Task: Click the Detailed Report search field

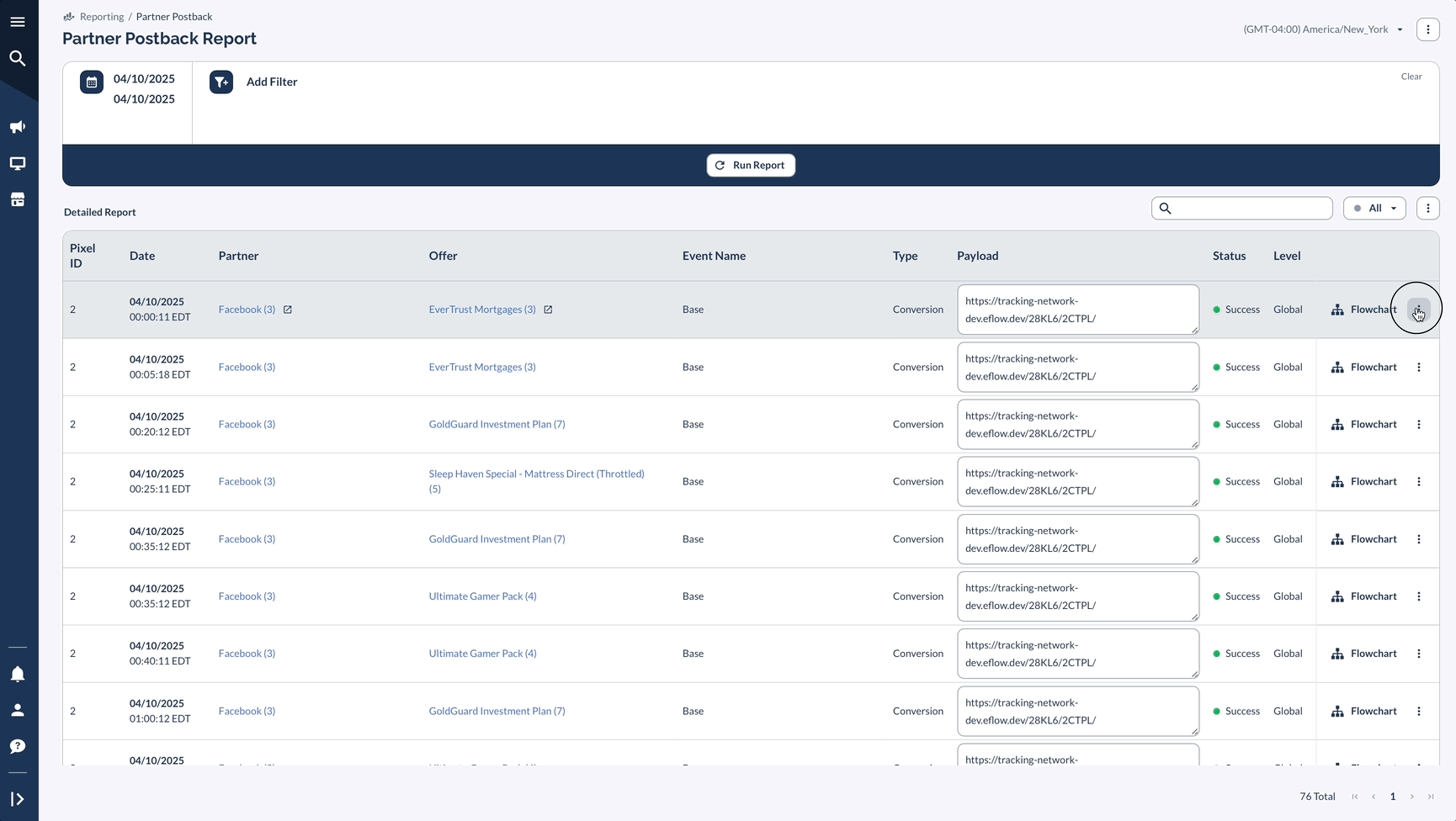Action: [x=1241, y=208]
